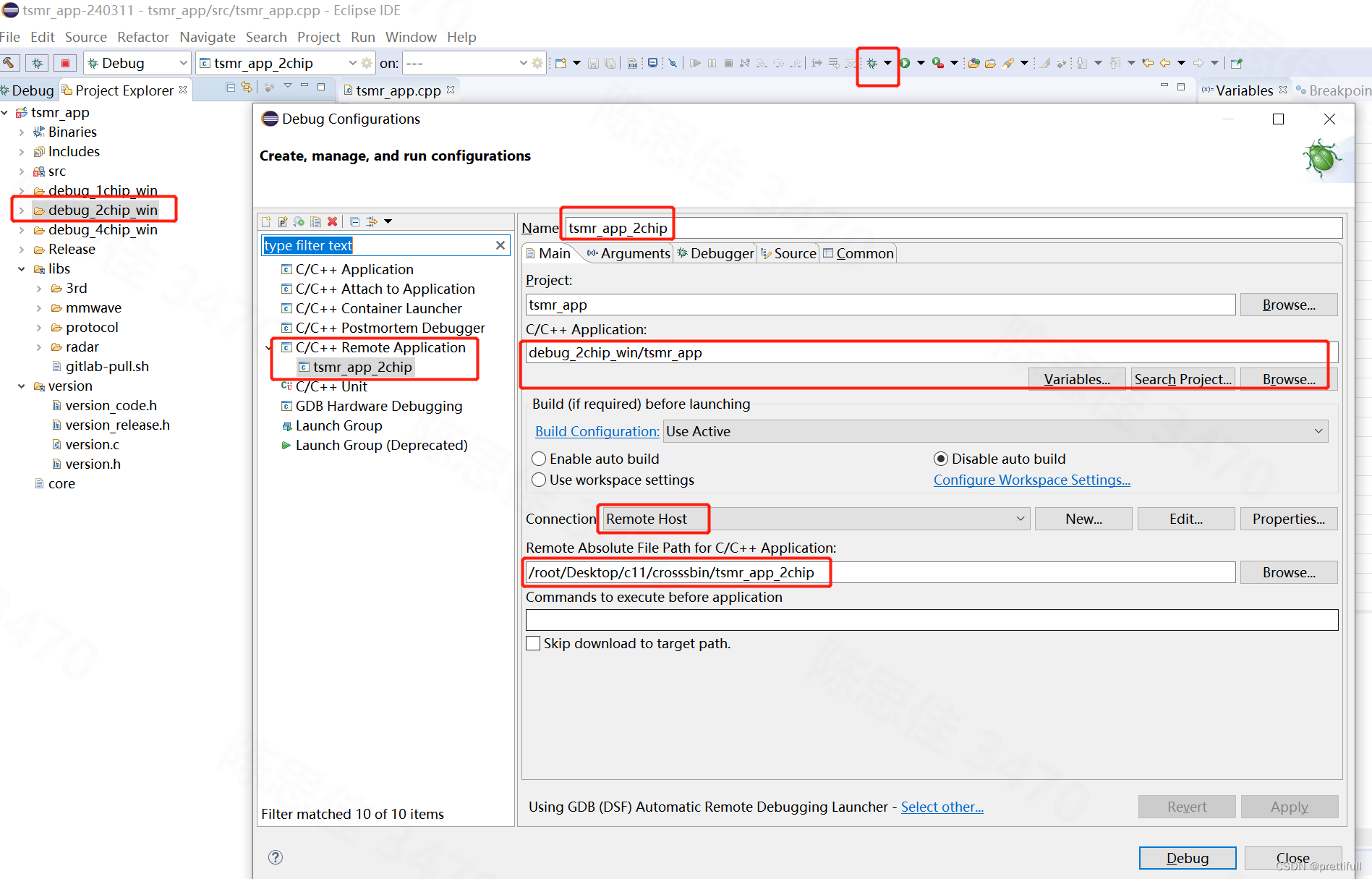Click the Name field with tsmr_app_2chip
Viewport: 1372px width, 879px height.
[x=954, y=228]
